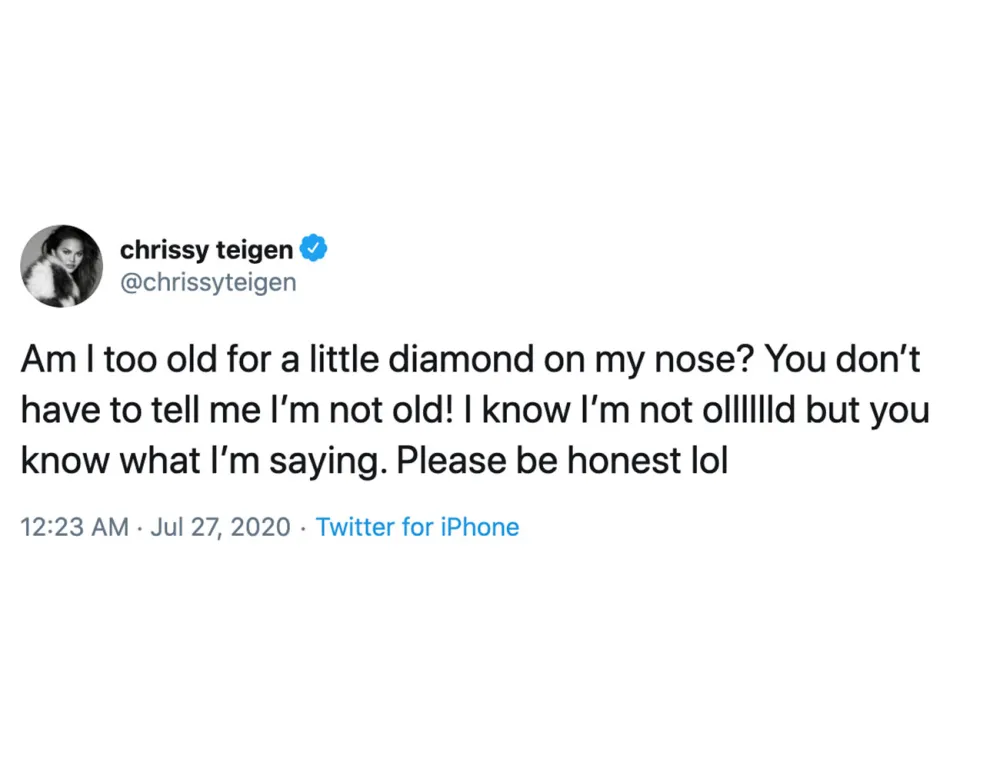Click the Jul 27, 2020 timestamp
1000x769 pixels.
pyautogui.click(x=219, y=527)
